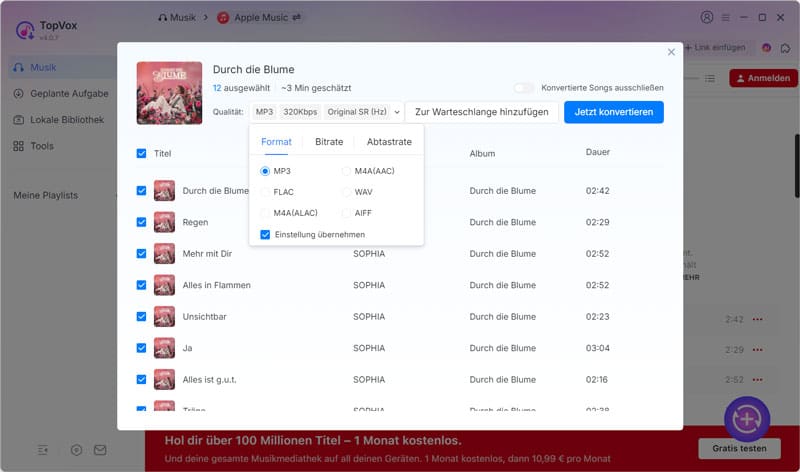Screen dimensions: 800x472
Task: Switch to the Bitrate tab
Action: point(329,142)
